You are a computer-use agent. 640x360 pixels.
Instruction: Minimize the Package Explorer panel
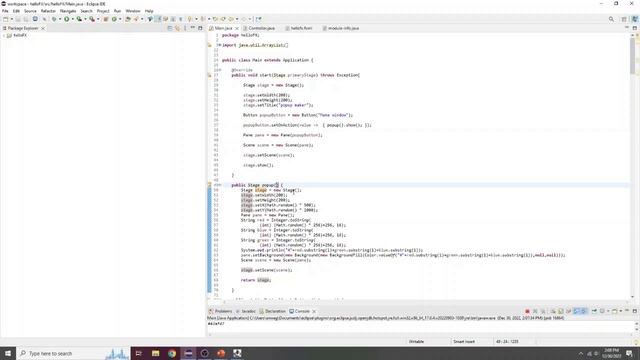coord(193,28)
